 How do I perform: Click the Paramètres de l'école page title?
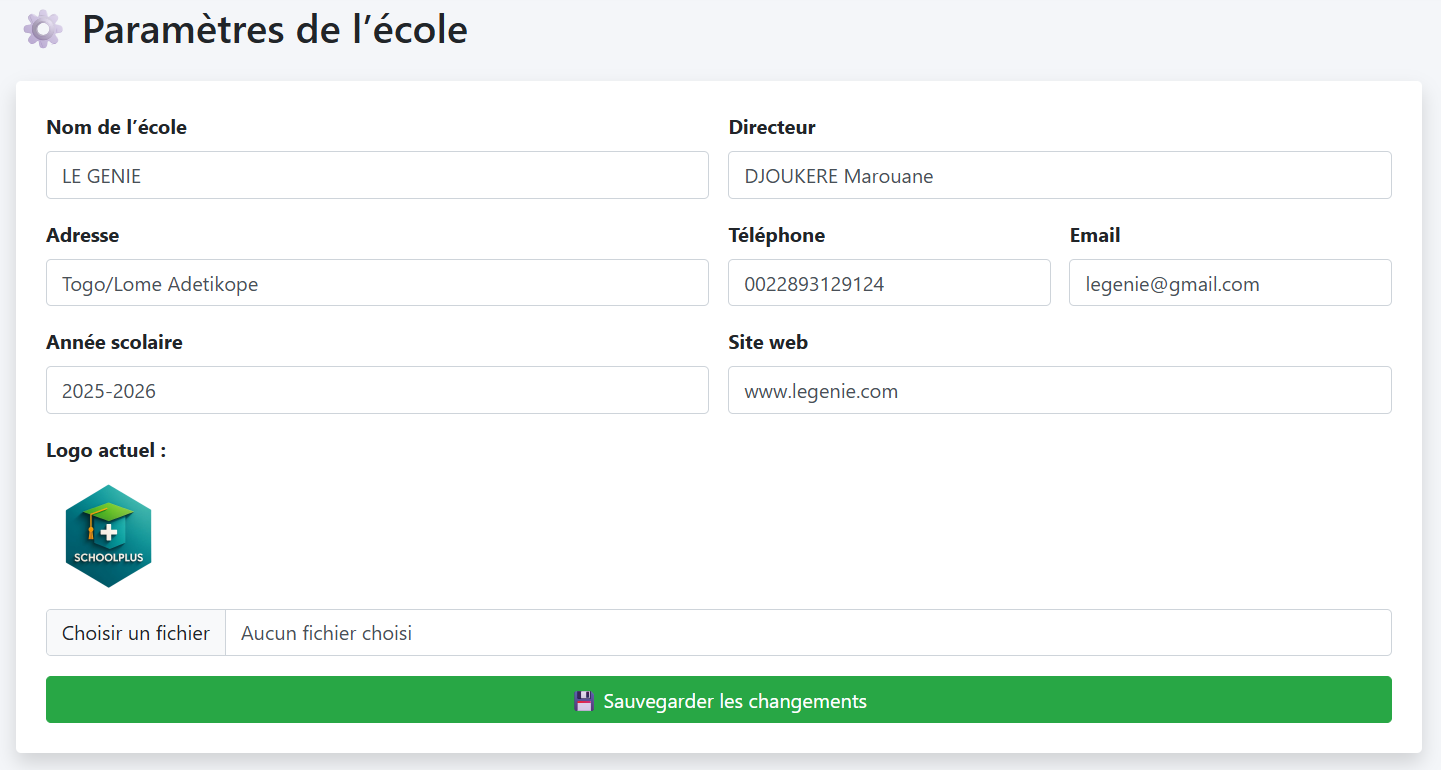(273, 29)
